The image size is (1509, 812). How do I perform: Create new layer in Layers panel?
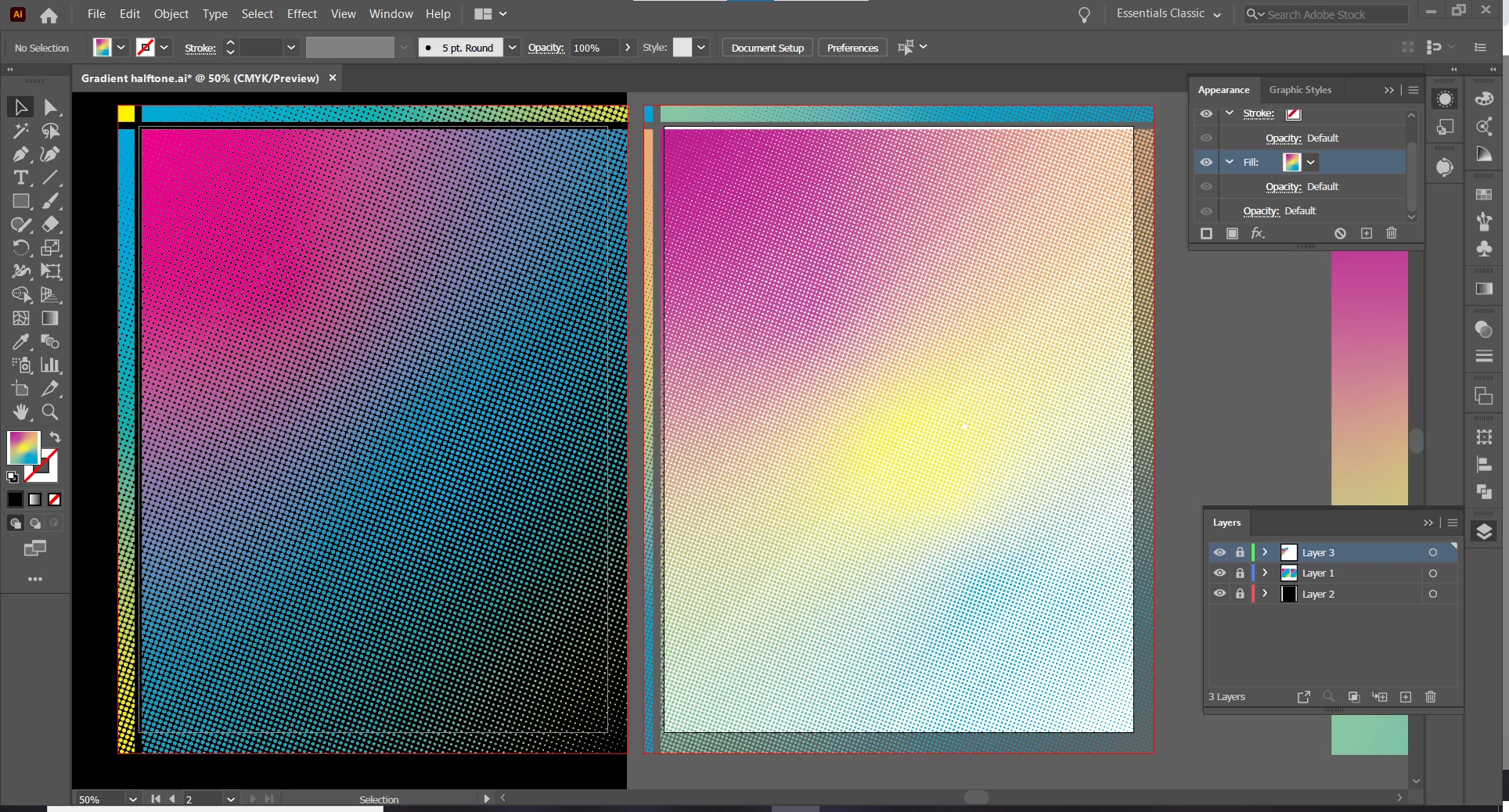tap(1406, 697)
